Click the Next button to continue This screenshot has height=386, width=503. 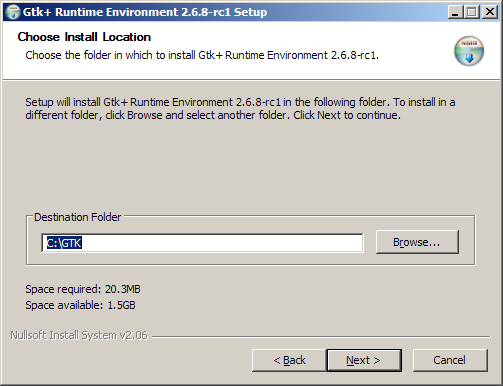click(364, 360)
